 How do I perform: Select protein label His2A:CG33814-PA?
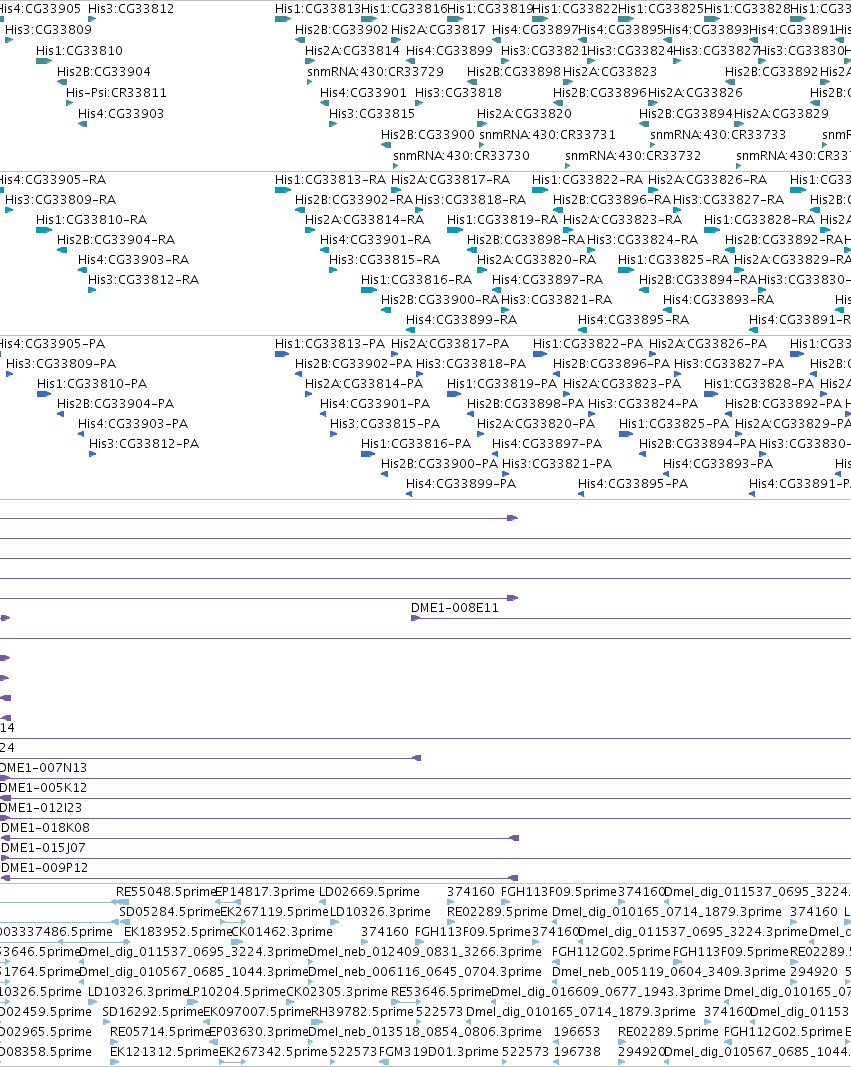[364, 384]
